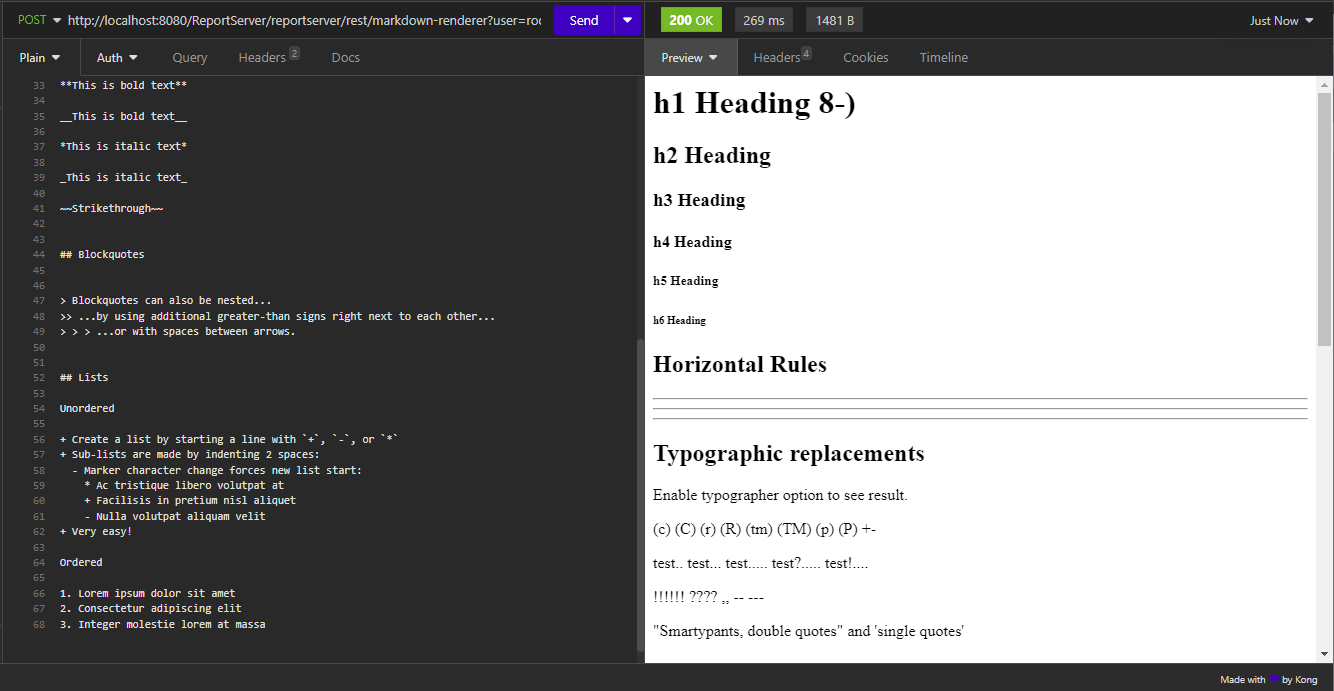
Task: Click "1. Lorem ipsum dolor sit amet" line
Action: 147,593
